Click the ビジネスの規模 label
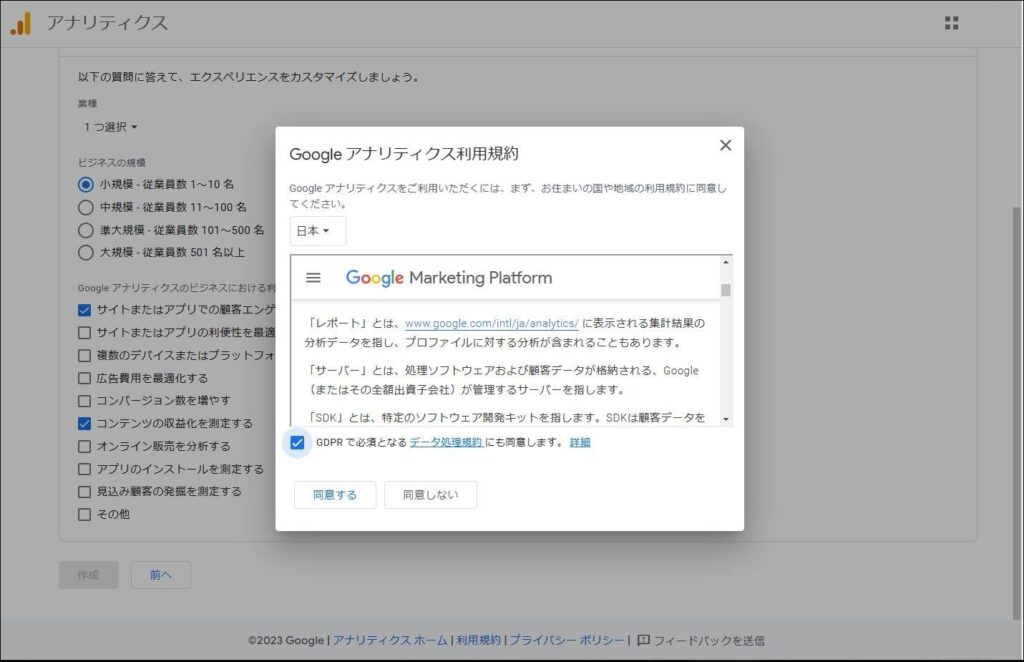Image resolution: width=1024 pixels, height=662 pixels. coord(112,163)
